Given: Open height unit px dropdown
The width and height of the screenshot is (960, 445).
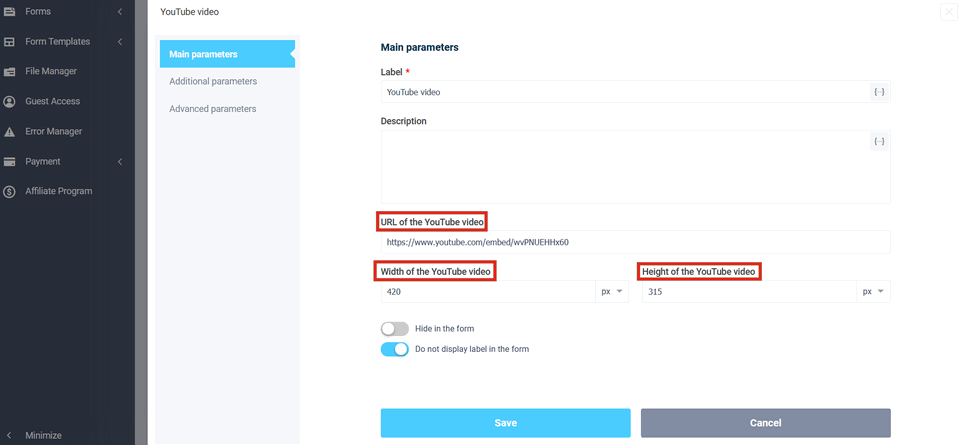Looking at the screenshot, I should 873,292.
